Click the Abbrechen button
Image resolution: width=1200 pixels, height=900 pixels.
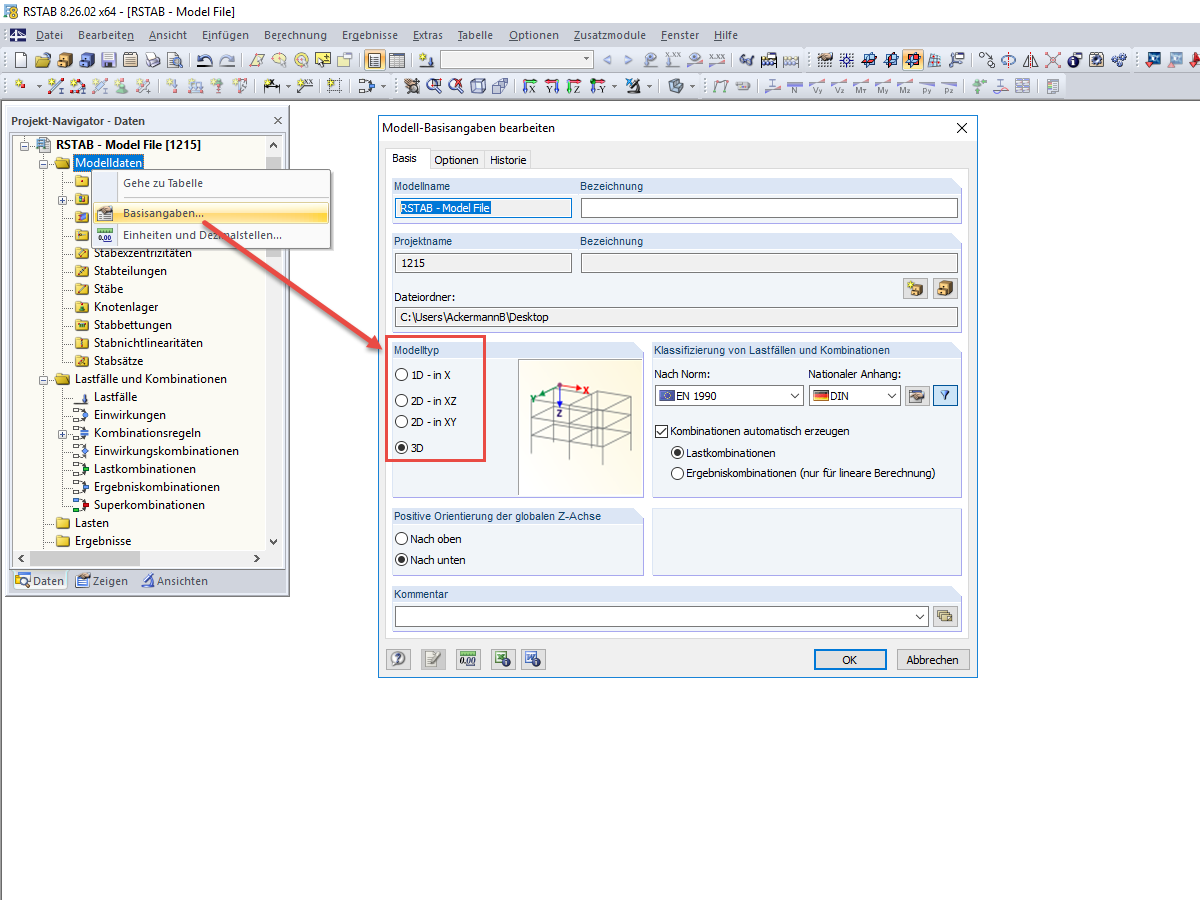pyautogui.click(x=933, y=660)
